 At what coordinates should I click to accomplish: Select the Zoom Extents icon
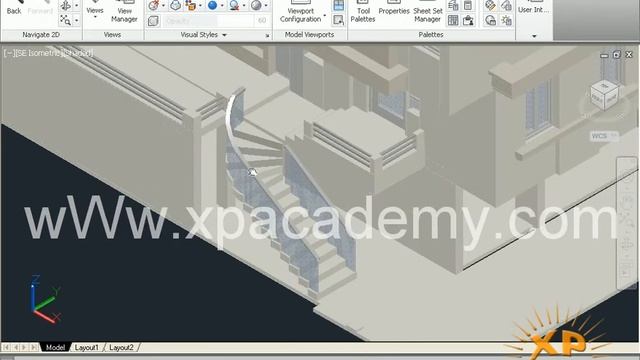[x=65, y=20]
